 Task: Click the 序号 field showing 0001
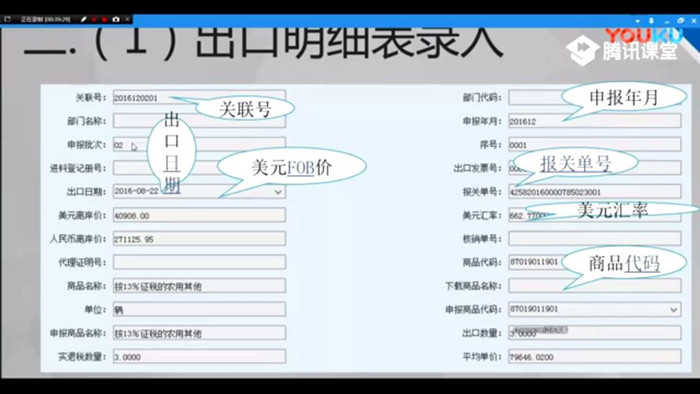coord(595,145)
